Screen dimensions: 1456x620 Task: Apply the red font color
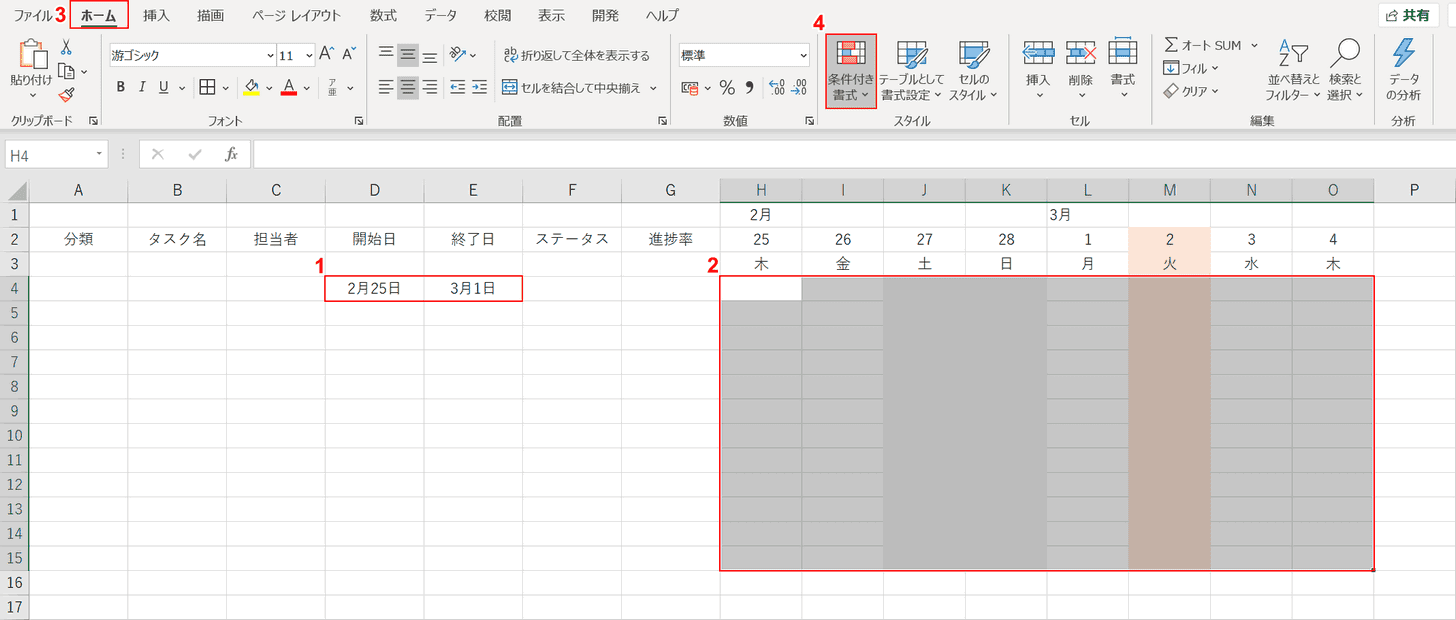(289, 87)
